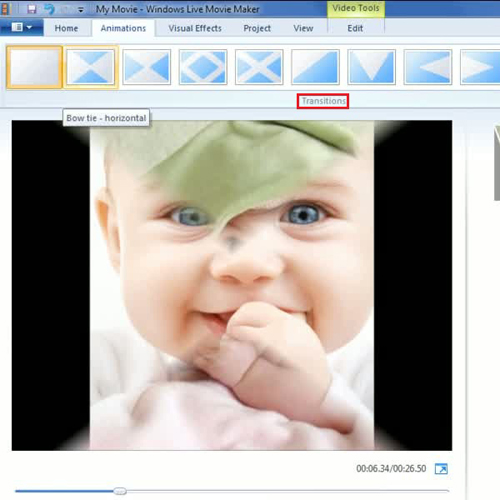Open the Project ribbon tab
The height and width of the screenshot is (500, 500).
pyautogui.click(x=257, y=28)
